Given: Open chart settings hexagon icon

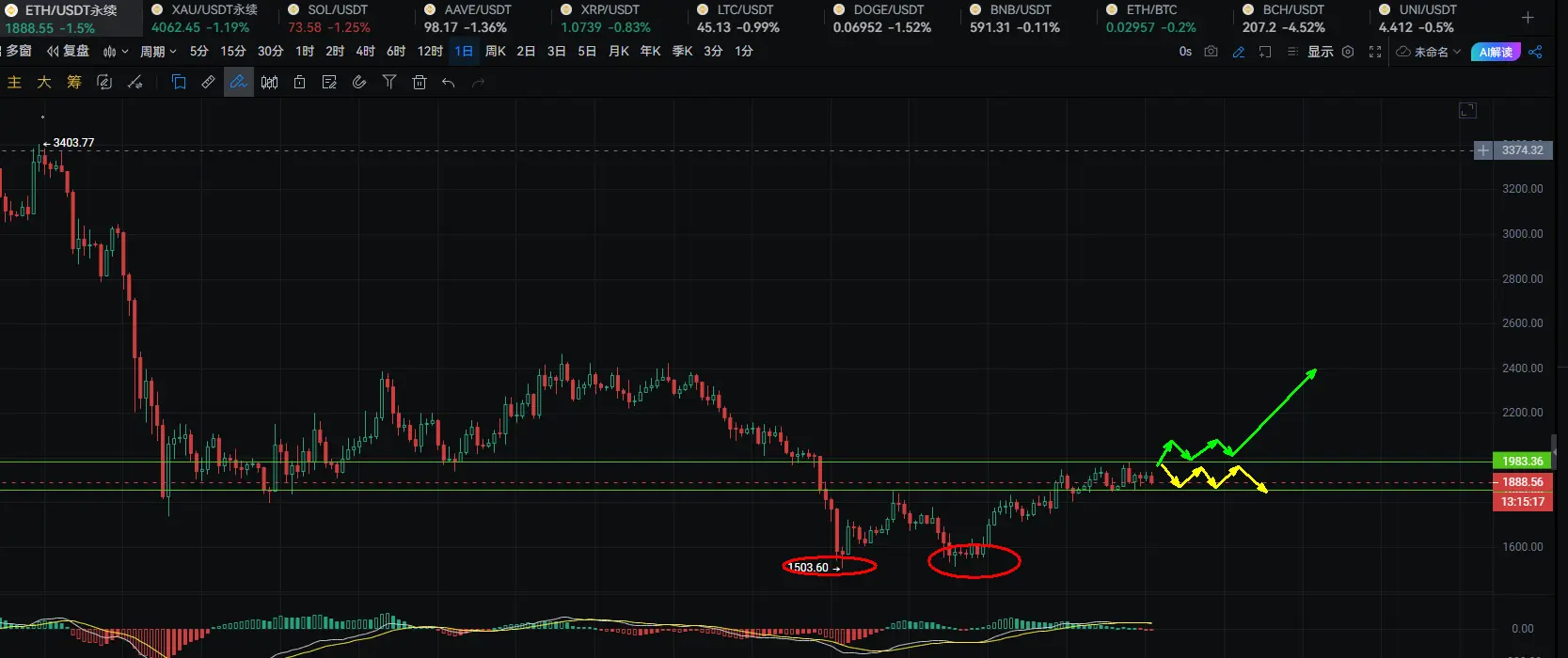Looking at the screenshot, I should click(1348, 52).
